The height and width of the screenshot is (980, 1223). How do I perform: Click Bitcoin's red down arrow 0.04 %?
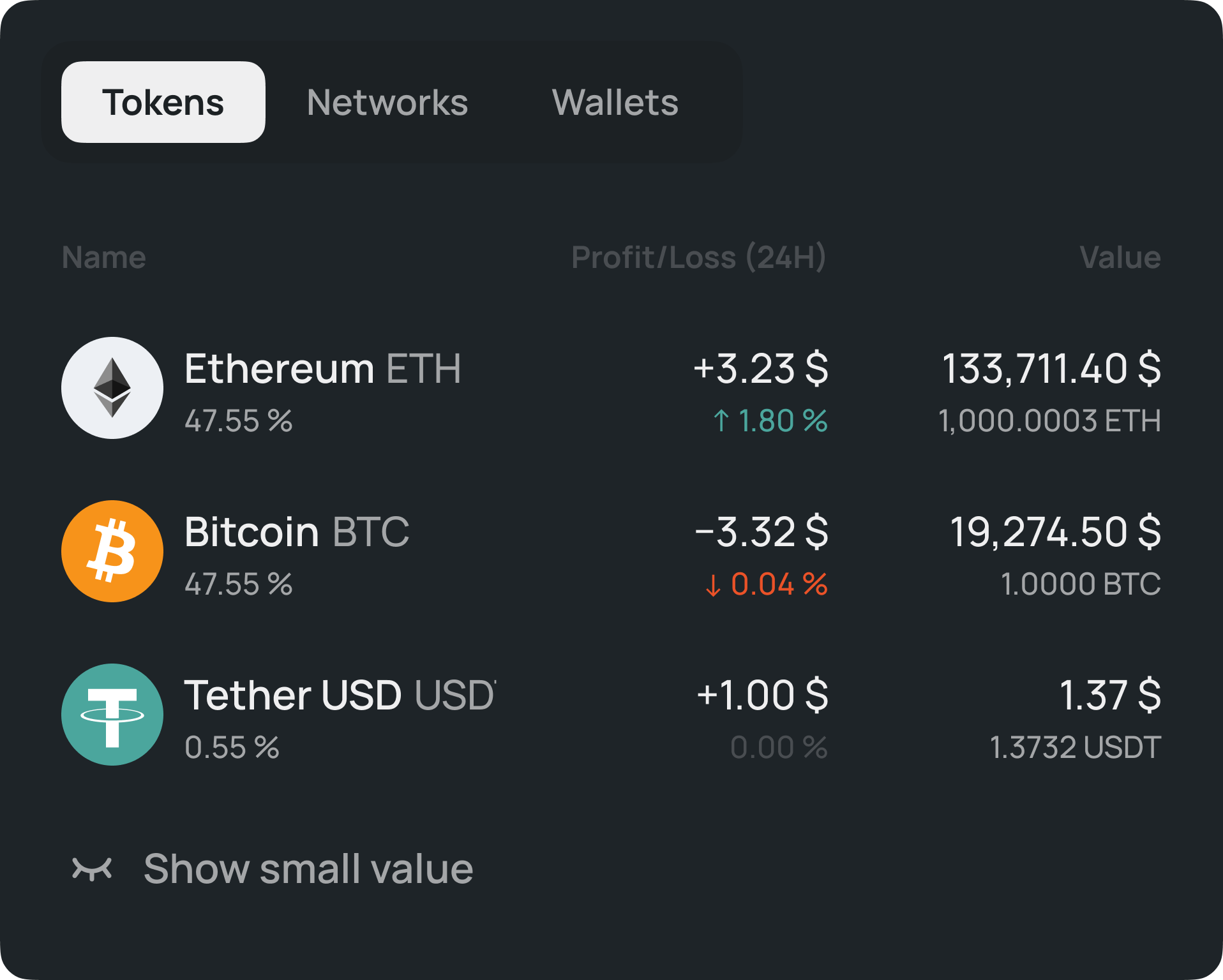point(766,584)
